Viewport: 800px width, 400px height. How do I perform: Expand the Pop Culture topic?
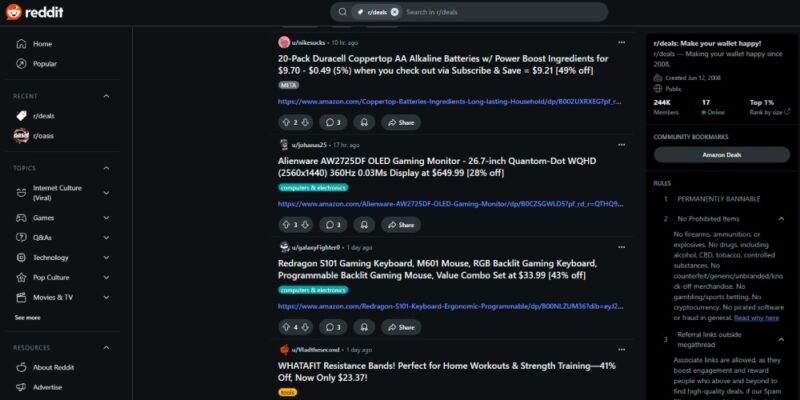pyautogui.click(x=106, y=278)
